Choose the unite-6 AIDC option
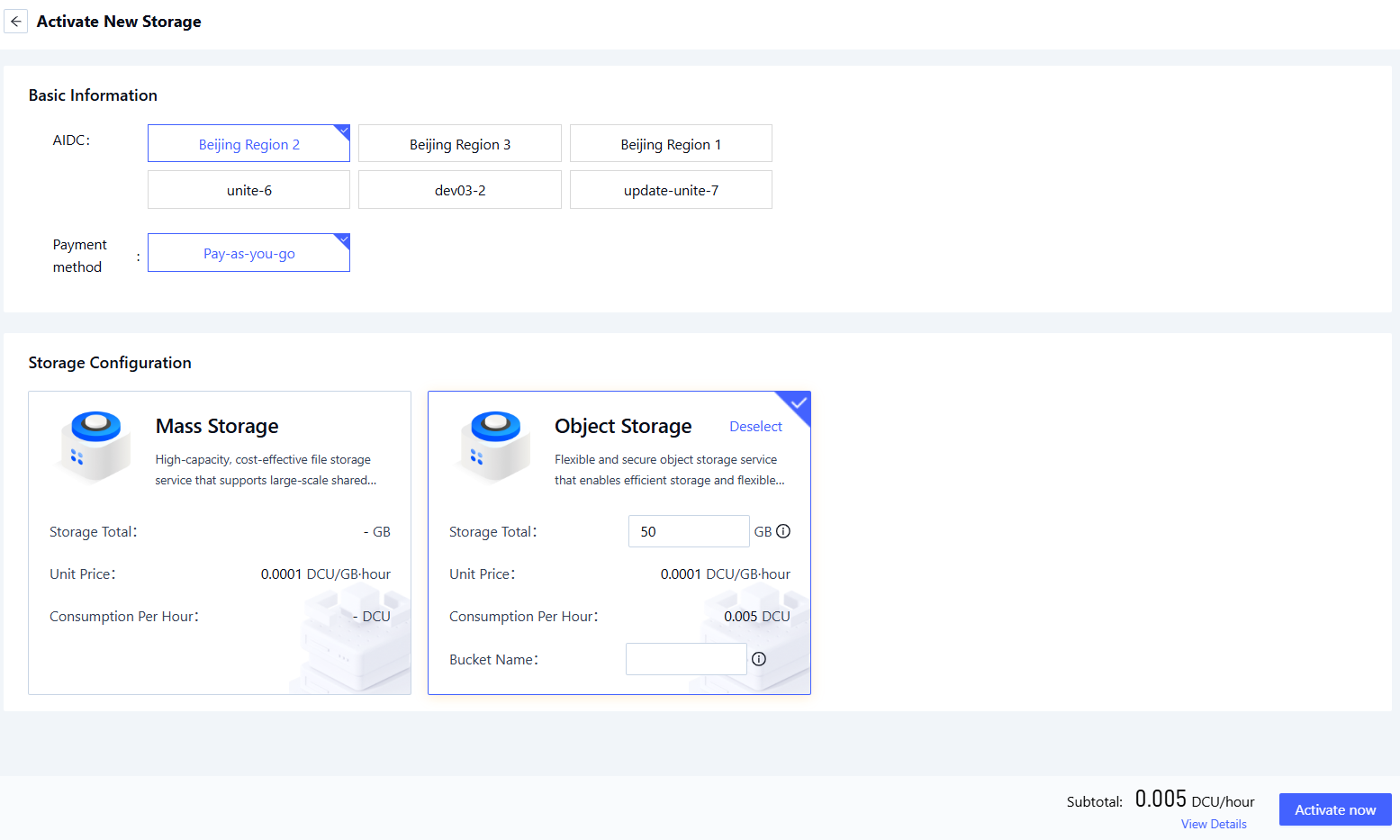This screenshot has height=840, width=1400. point(248,190)
